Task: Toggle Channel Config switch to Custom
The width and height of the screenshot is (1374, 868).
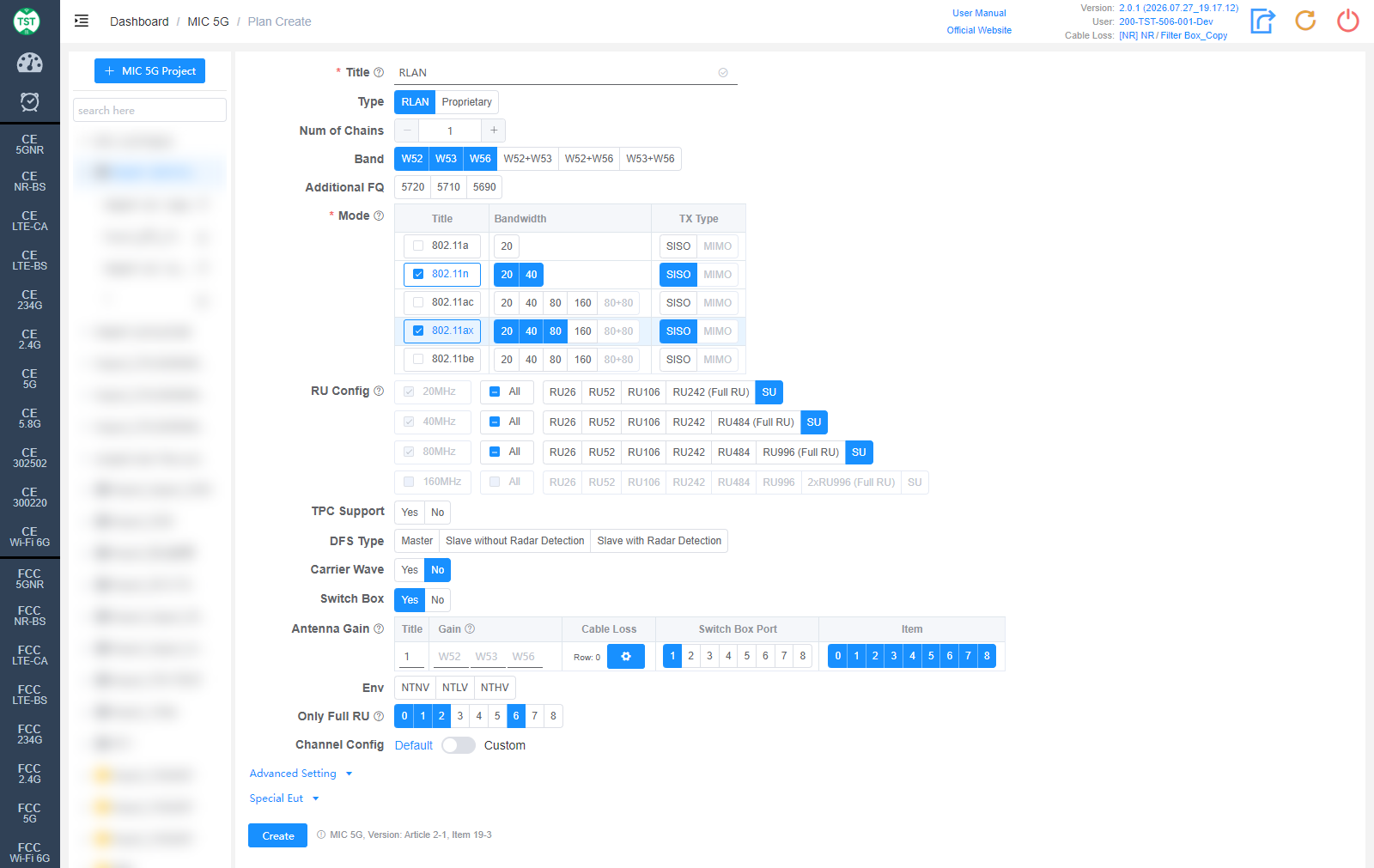Action: click(x=459, y=745)
